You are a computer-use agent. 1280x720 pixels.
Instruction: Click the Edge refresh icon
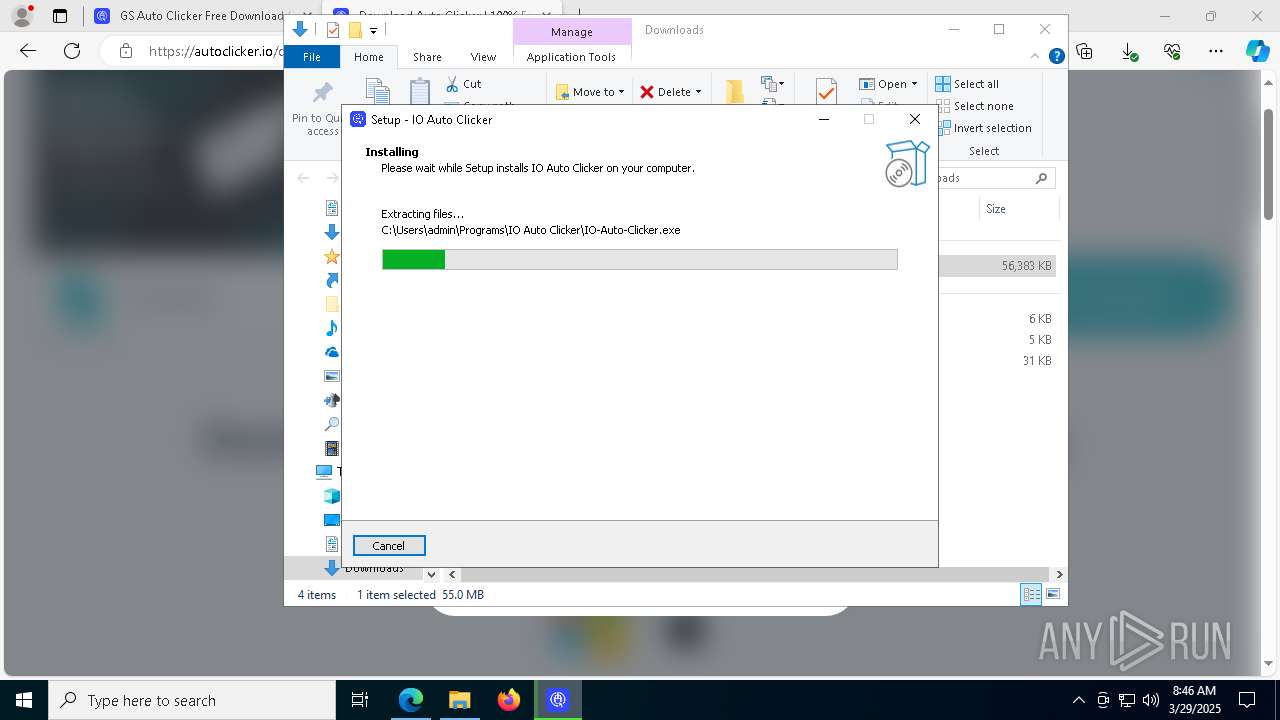point(72,51)
